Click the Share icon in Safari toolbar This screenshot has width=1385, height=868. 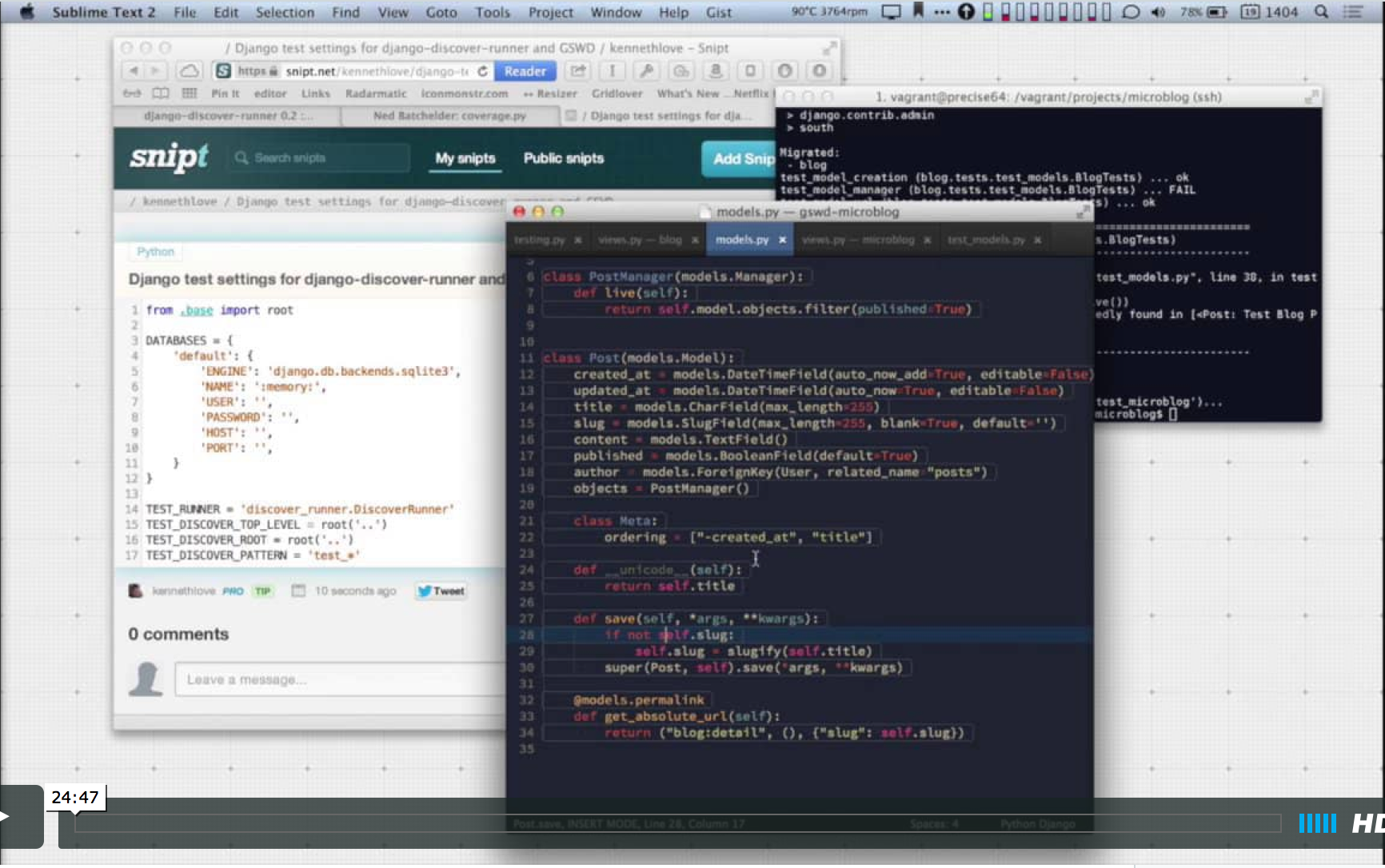click(577, 71)
